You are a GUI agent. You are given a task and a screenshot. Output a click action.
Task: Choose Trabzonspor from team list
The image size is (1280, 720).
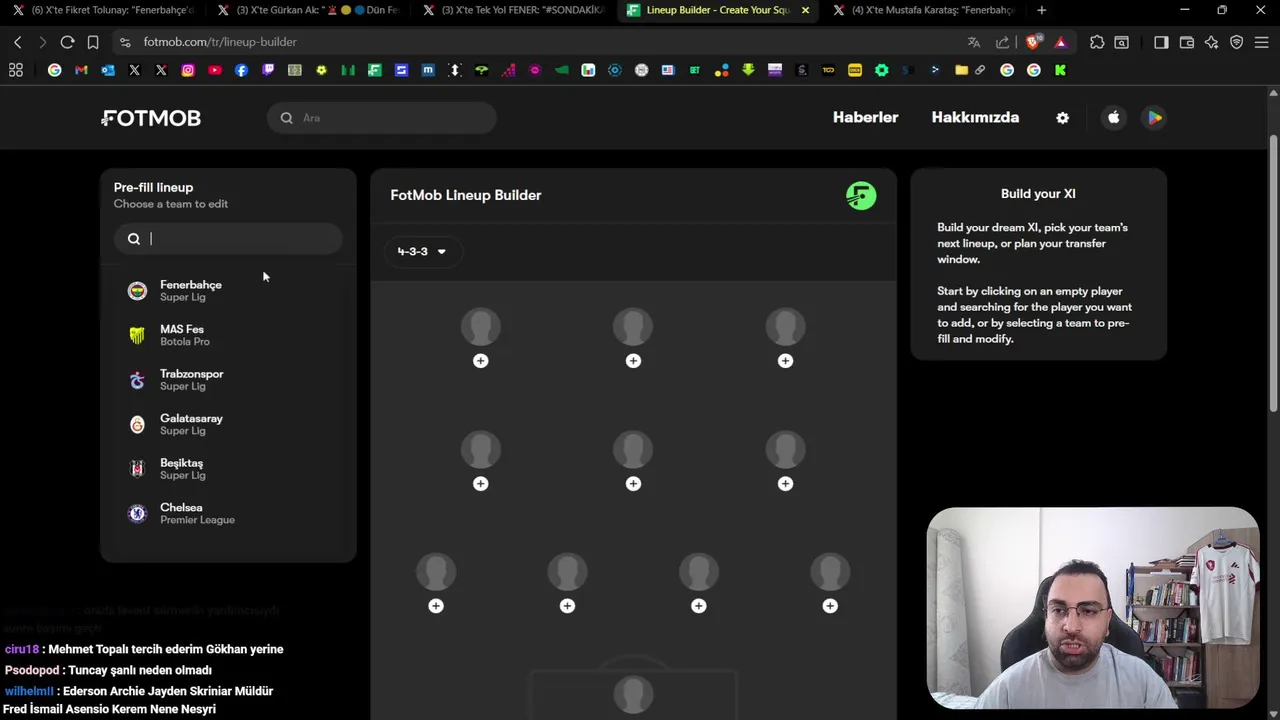(228, 380)
